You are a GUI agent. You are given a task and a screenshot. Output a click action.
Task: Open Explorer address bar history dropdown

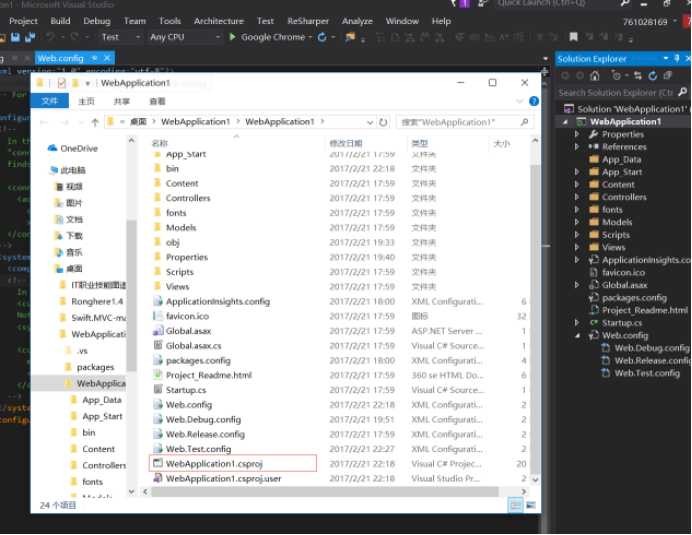[x=370, y=122]
